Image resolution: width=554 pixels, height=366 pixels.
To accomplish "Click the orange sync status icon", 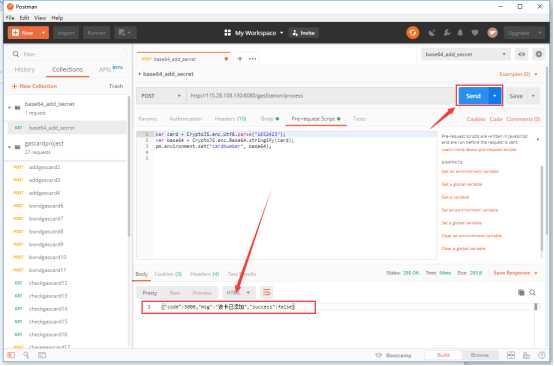I will (413, 33).
